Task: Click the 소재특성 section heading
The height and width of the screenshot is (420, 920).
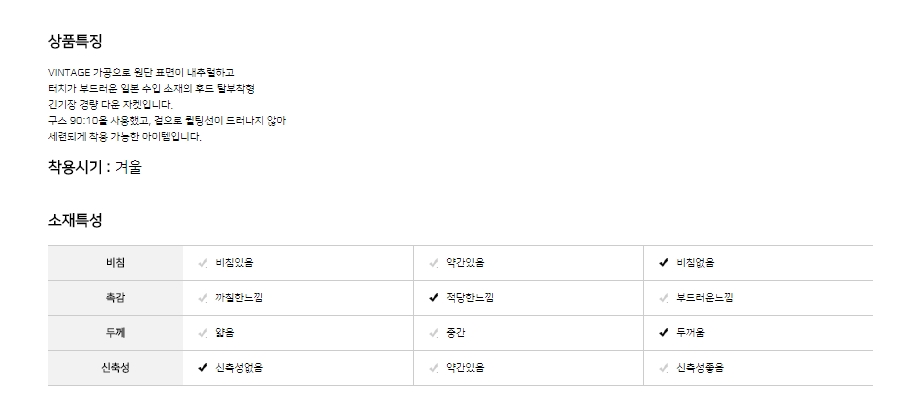Action: (x=75, y=220)
